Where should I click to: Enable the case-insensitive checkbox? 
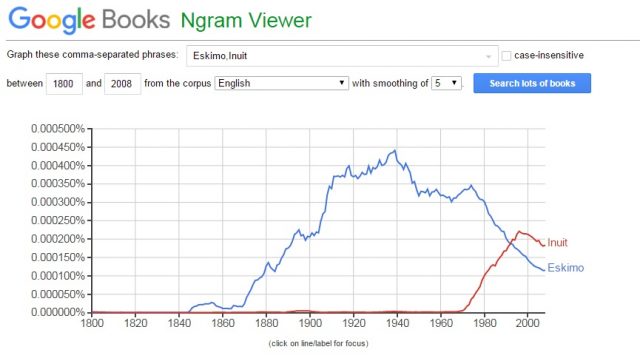(506, 56)
